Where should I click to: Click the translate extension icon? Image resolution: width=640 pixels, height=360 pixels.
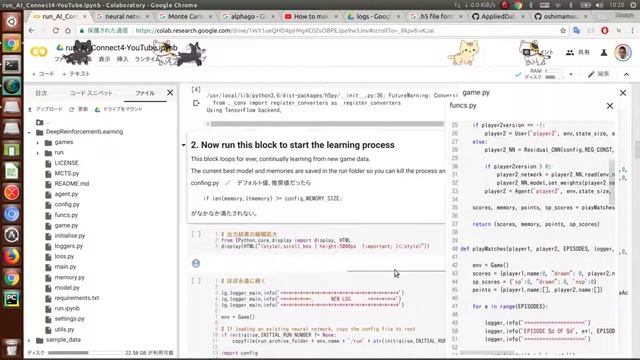coord(577,31)
